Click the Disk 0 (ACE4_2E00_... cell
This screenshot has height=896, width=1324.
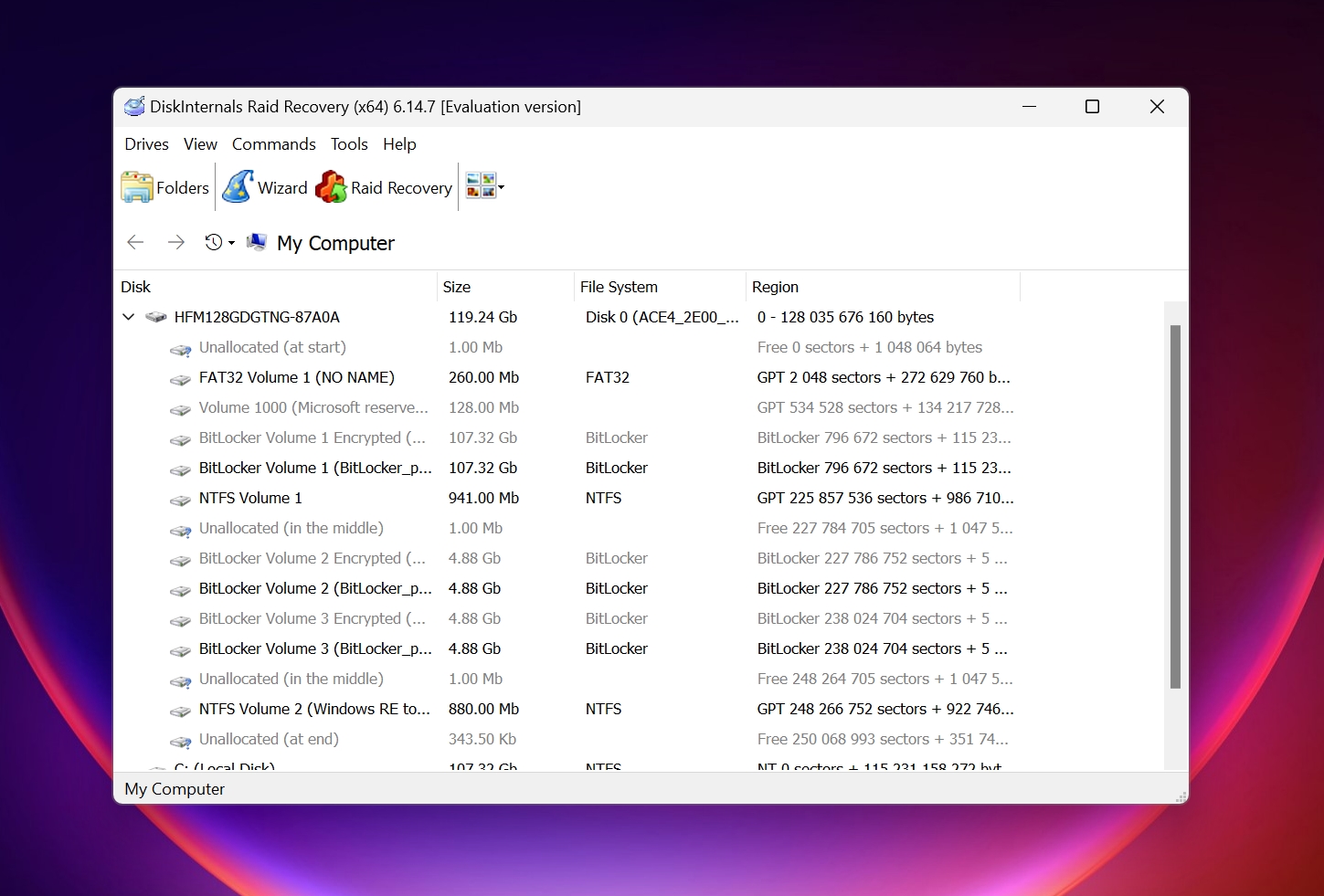662,317
